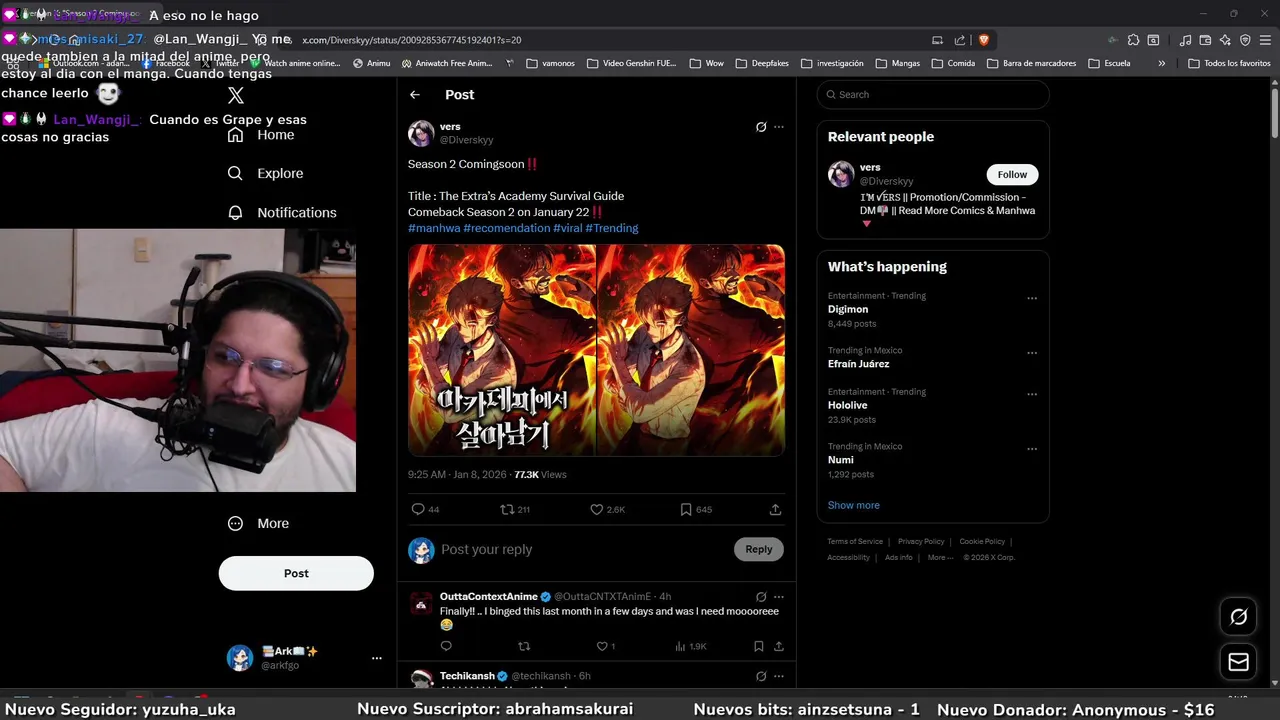1280x720 pixels.
Task: Click the gray Reply button
Action: coord(759,549)
